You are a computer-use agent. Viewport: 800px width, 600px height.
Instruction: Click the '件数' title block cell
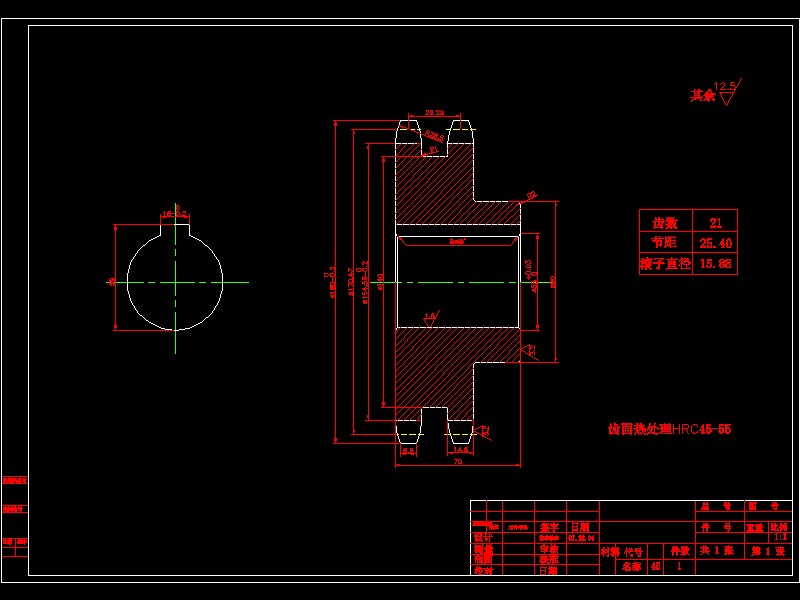(x=680, y=551)
